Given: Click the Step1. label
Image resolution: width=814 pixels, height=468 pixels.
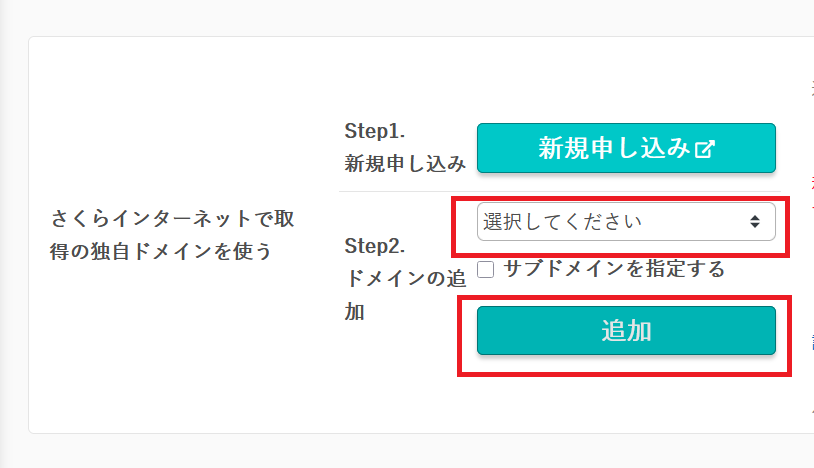Looking at the screenshot, I should pyautogui.click(x=374, y=131).
